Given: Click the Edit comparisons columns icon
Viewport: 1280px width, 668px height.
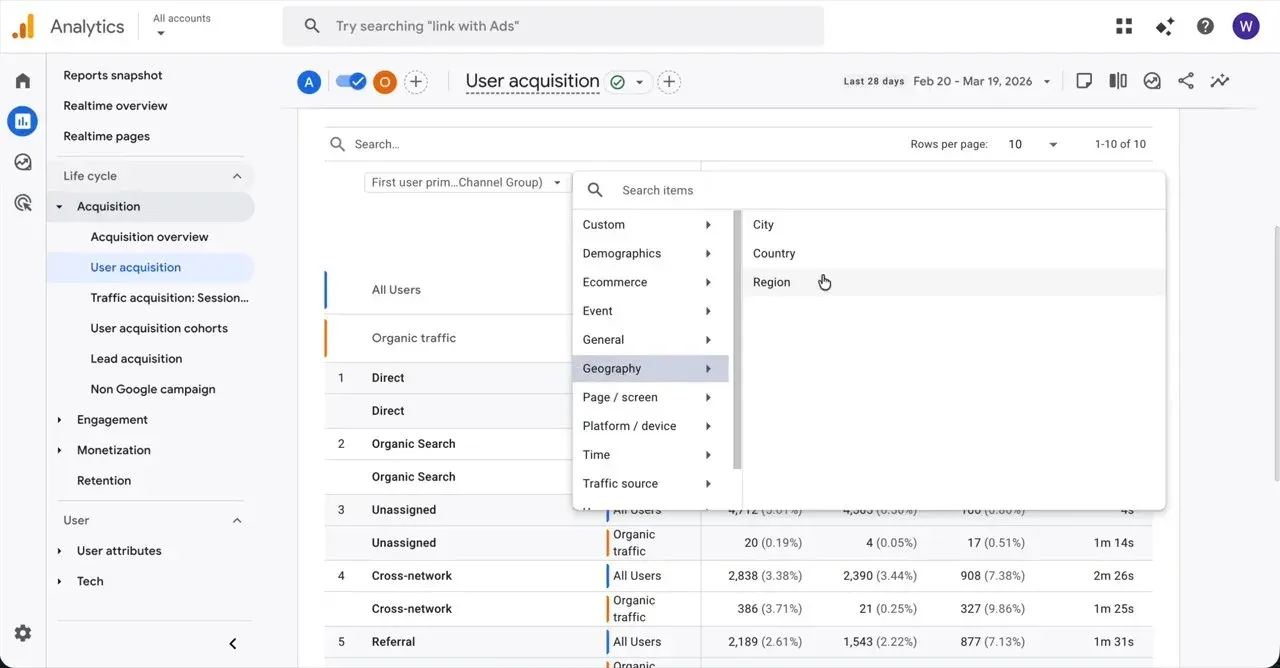Looking at the screenshot, I should 1118,81.
